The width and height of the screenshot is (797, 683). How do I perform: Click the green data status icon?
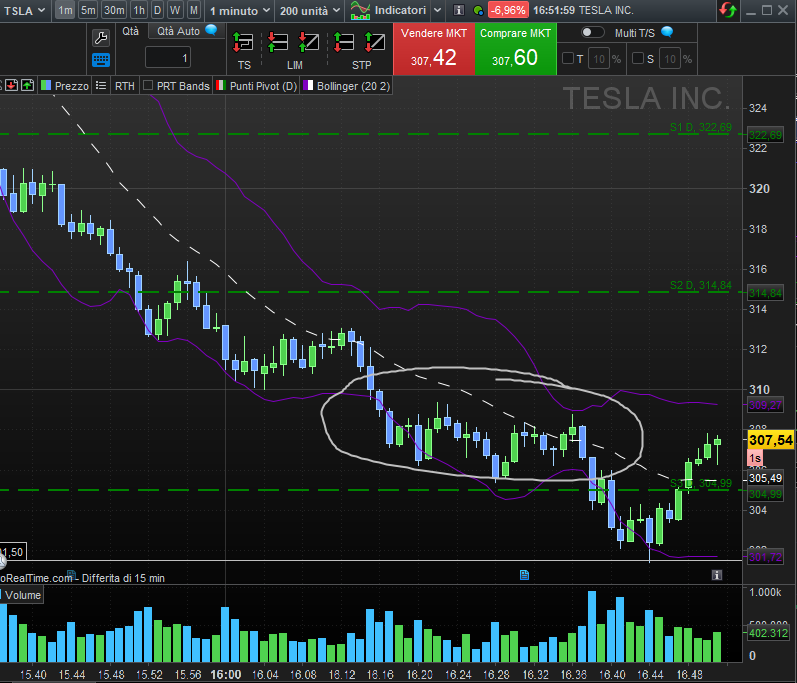coord(478,10)
